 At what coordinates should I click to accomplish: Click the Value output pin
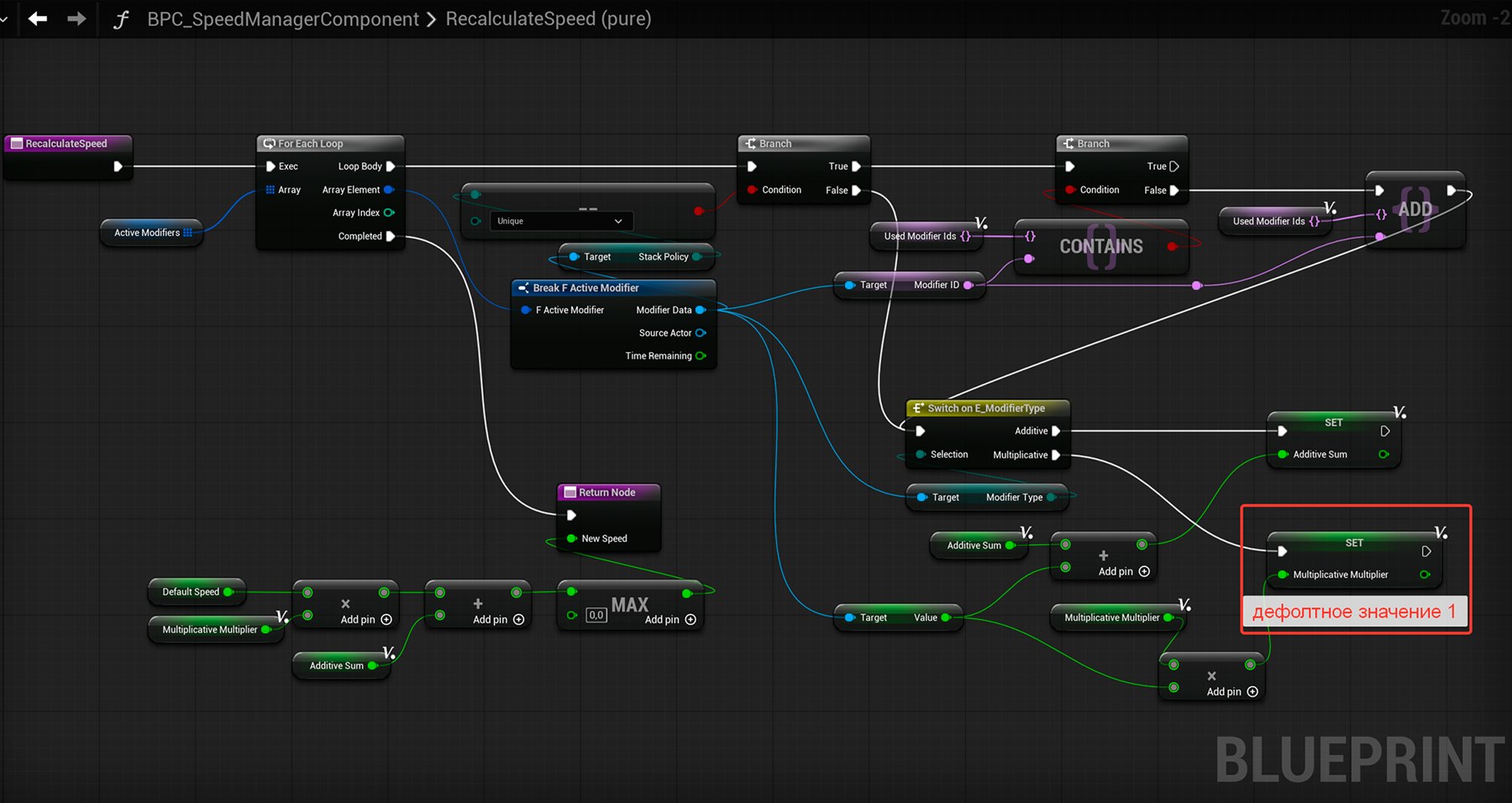tap(946, 617)
